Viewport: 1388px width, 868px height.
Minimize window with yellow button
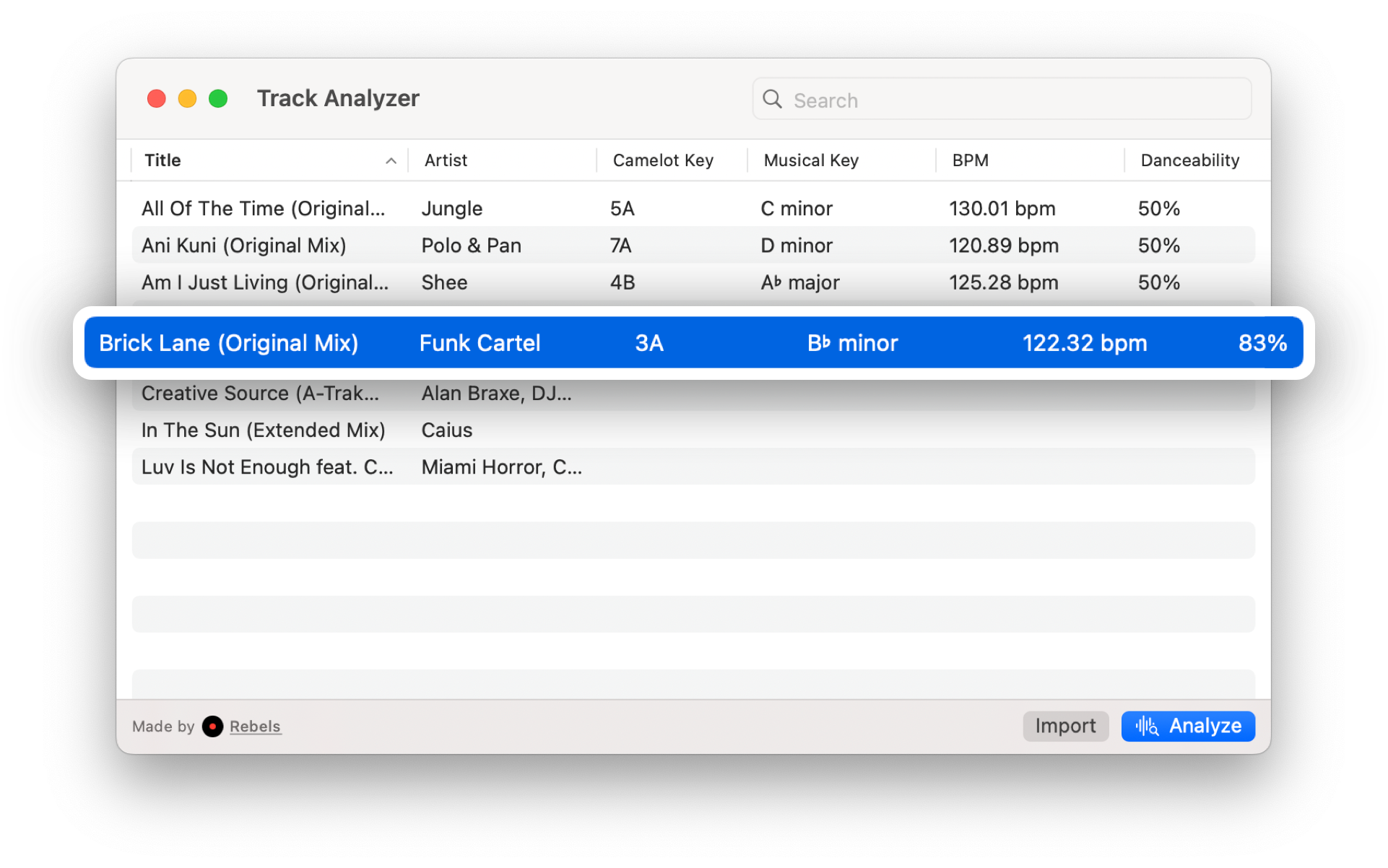coord(187,98)
